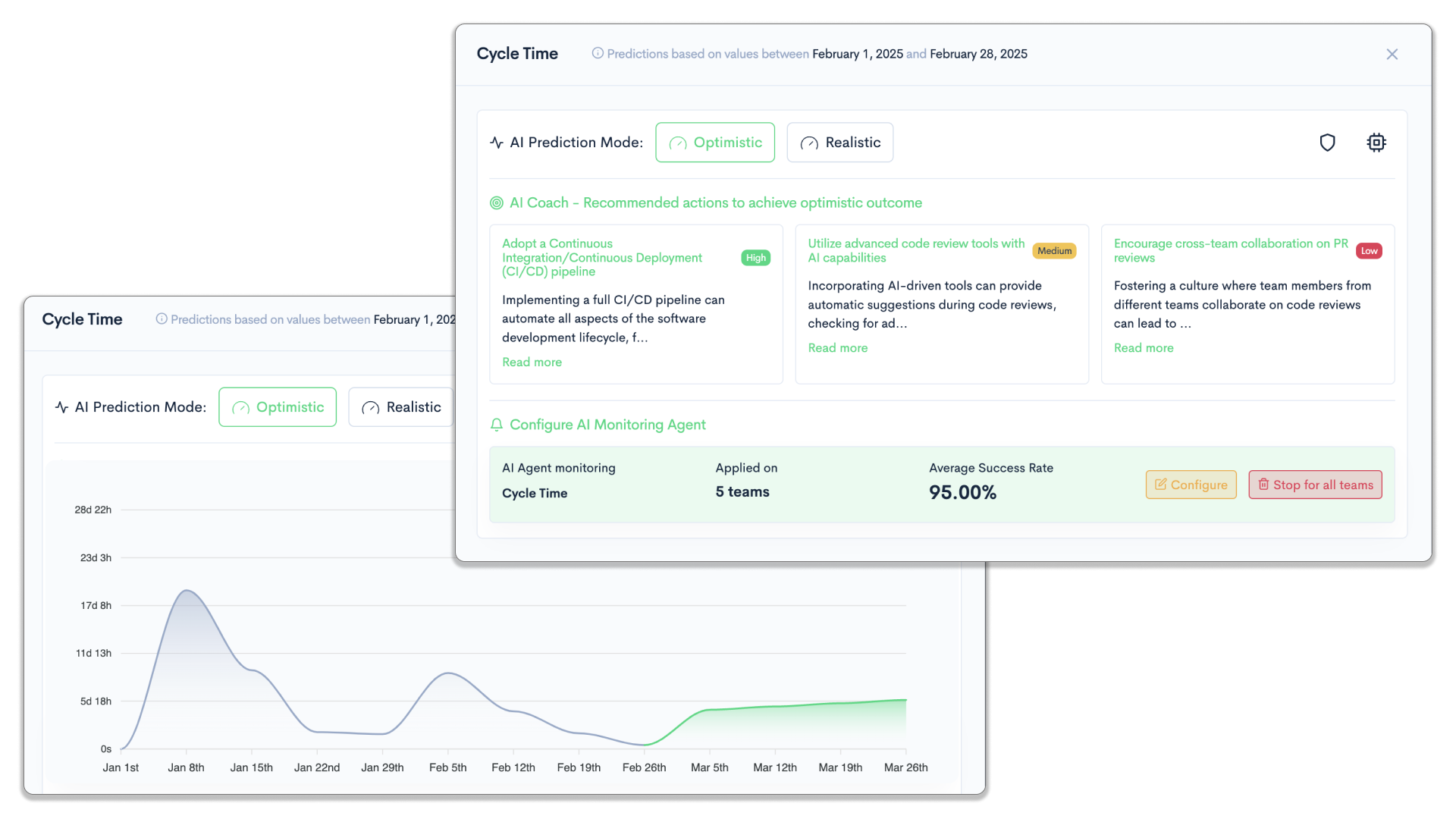Click the Feb 5th label on the chart axis

point(447,767)
